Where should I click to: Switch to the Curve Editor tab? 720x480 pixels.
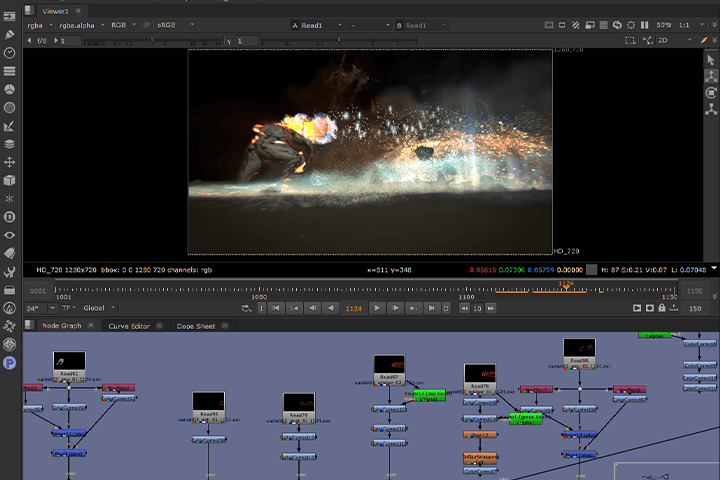coord(129,326)
